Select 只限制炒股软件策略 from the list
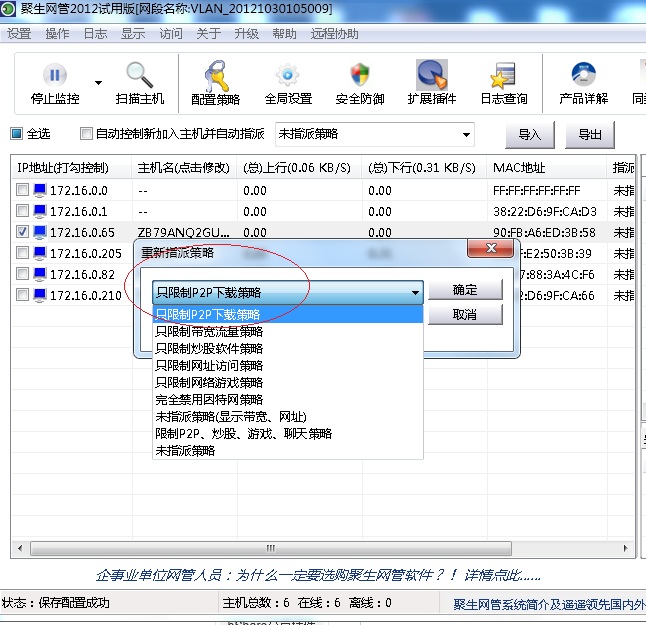 click(209, 348)
